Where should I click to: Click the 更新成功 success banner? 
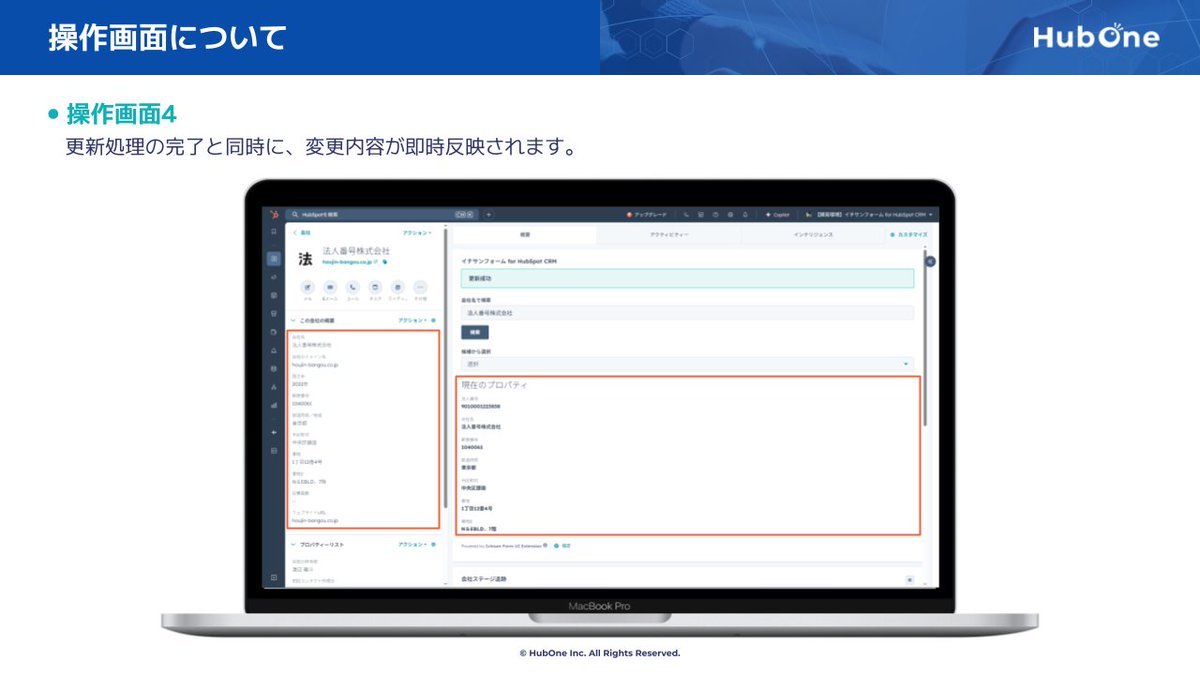[x=687, y=278]
